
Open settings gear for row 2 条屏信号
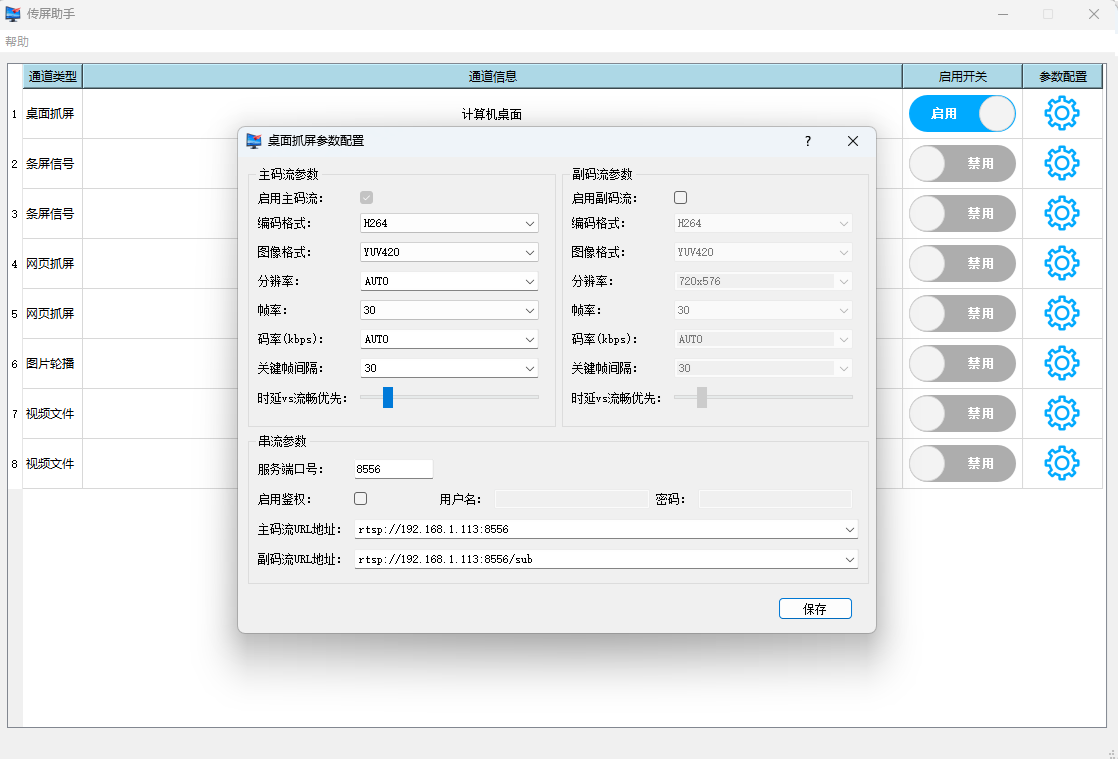[1061, 163]
